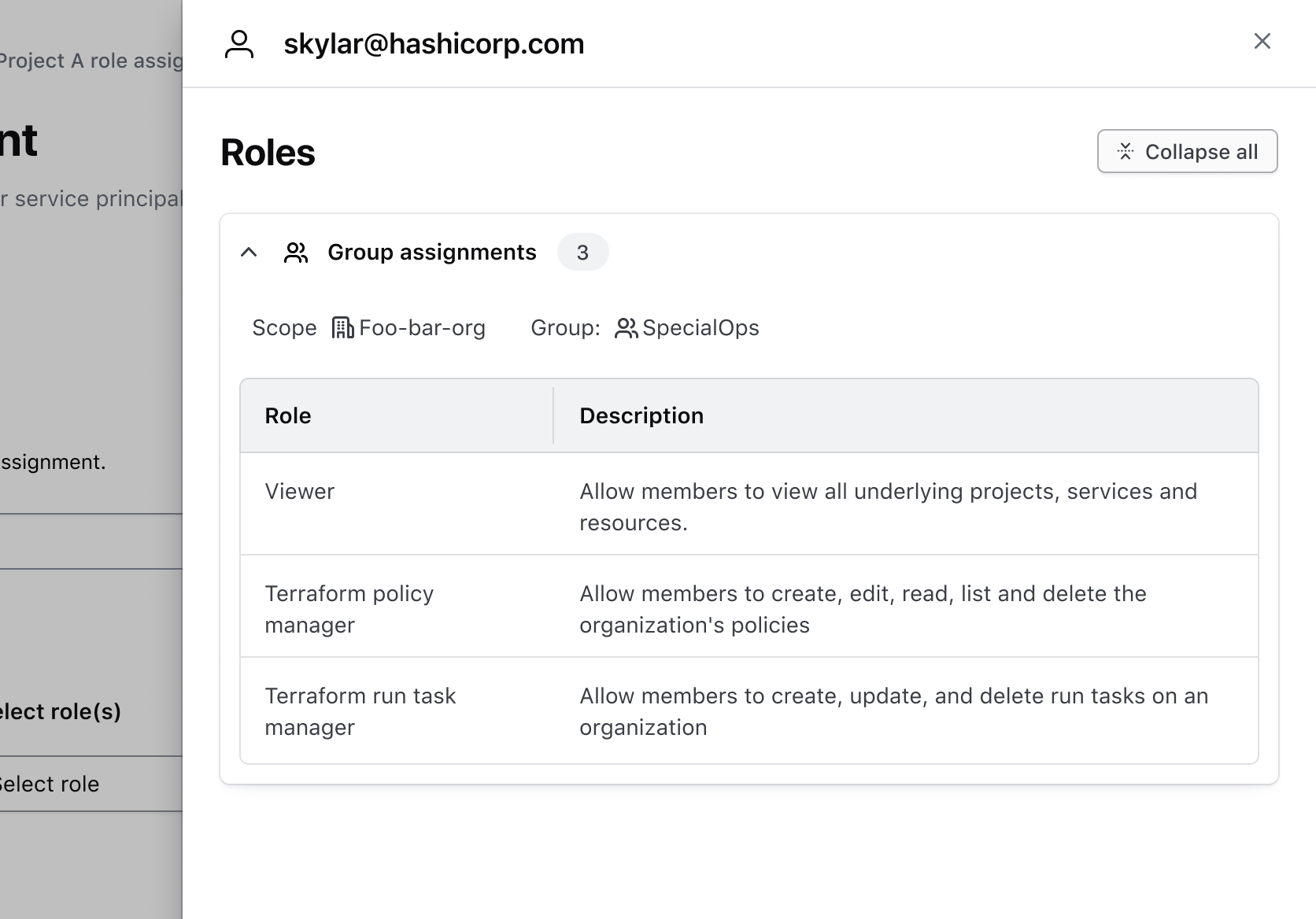
Task: Click the close X icon on the panel
Action: 1262,41
